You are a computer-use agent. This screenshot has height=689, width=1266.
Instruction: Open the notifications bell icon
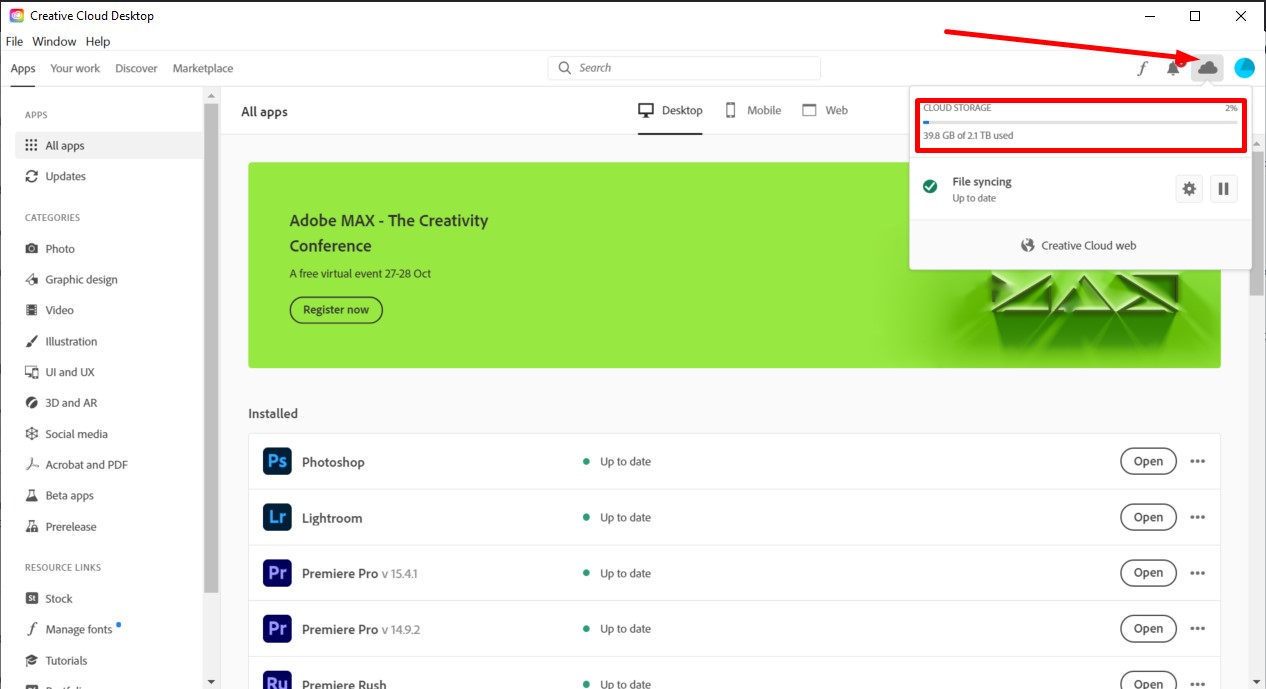(x=1174, y=68)
